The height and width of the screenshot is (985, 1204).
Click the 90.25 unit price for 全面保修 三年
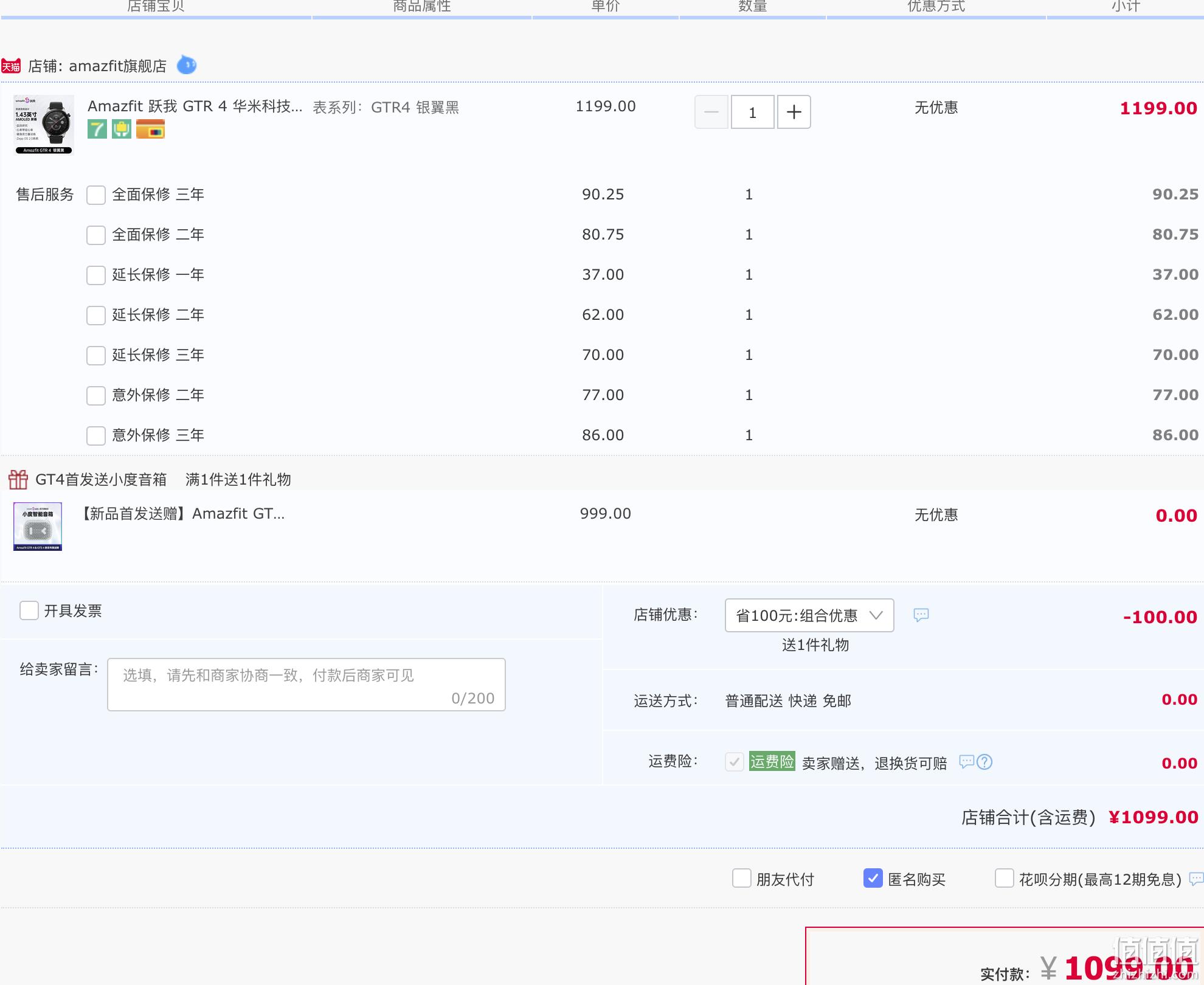(603, 195)
